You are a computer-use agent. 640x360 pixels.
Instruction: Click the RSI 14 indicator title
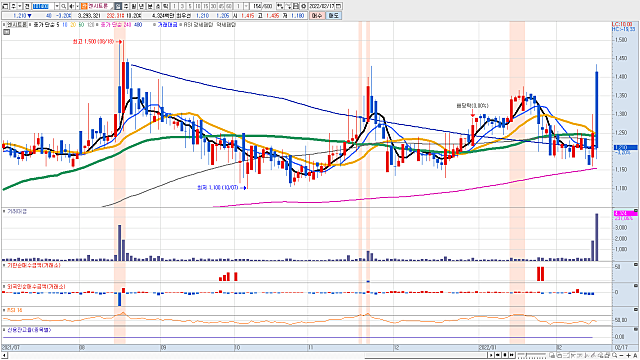click(14, 310)
